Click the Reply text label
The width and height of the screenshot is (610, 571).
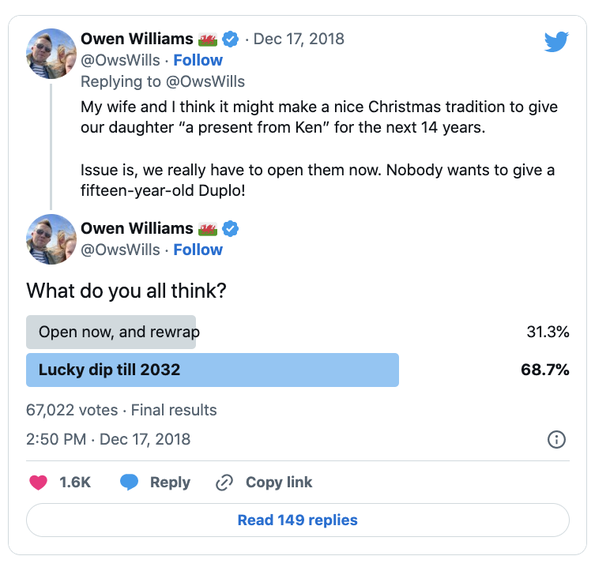click(170, 482)
